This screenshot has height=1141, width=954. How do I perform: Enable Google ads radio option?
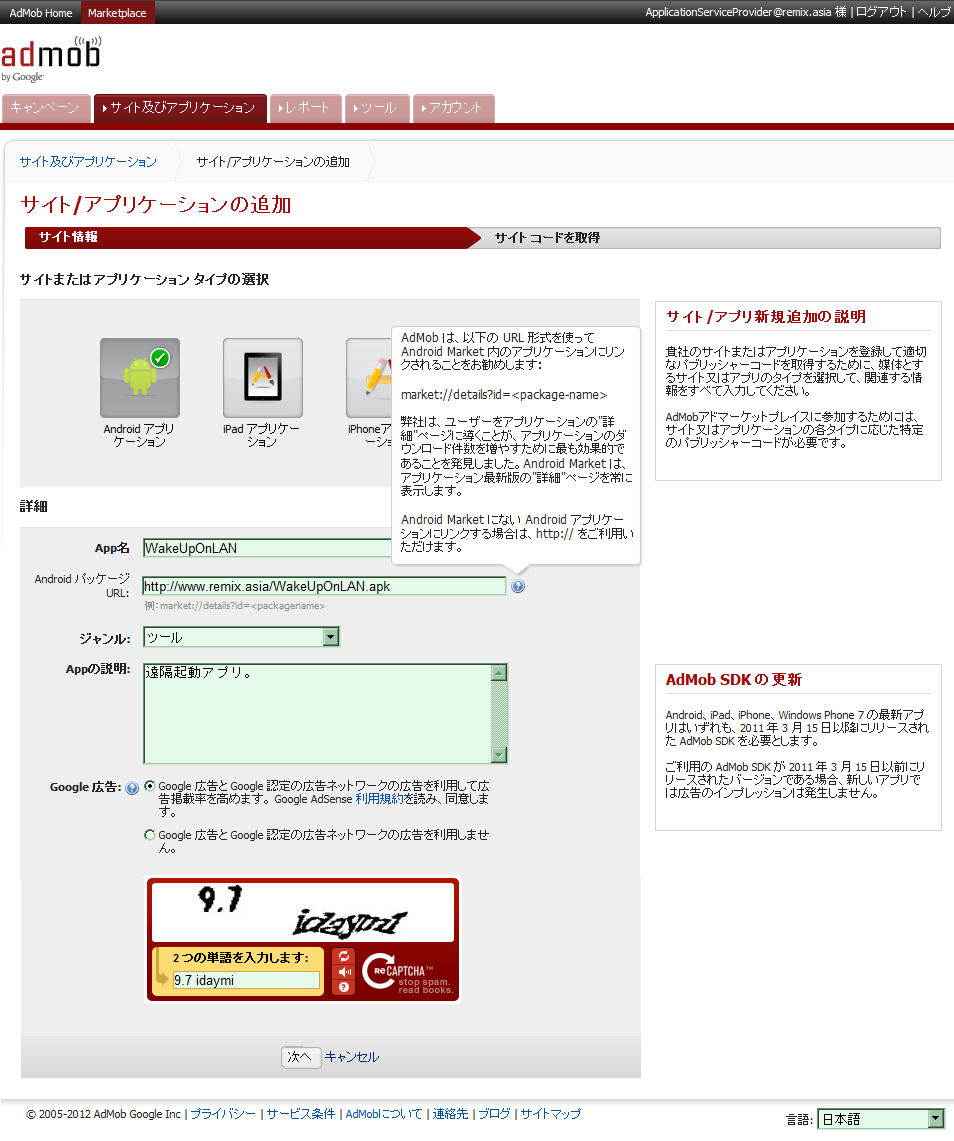pos(149,786)
